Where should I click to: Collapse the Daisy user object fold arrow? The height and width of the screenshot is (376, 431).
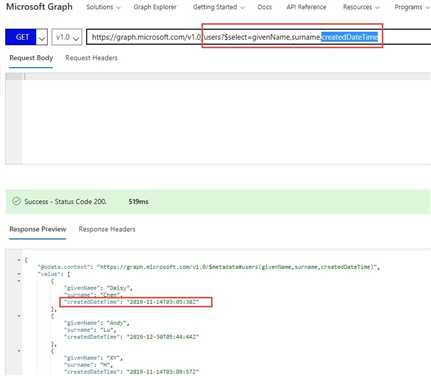[x=19, y=281]
